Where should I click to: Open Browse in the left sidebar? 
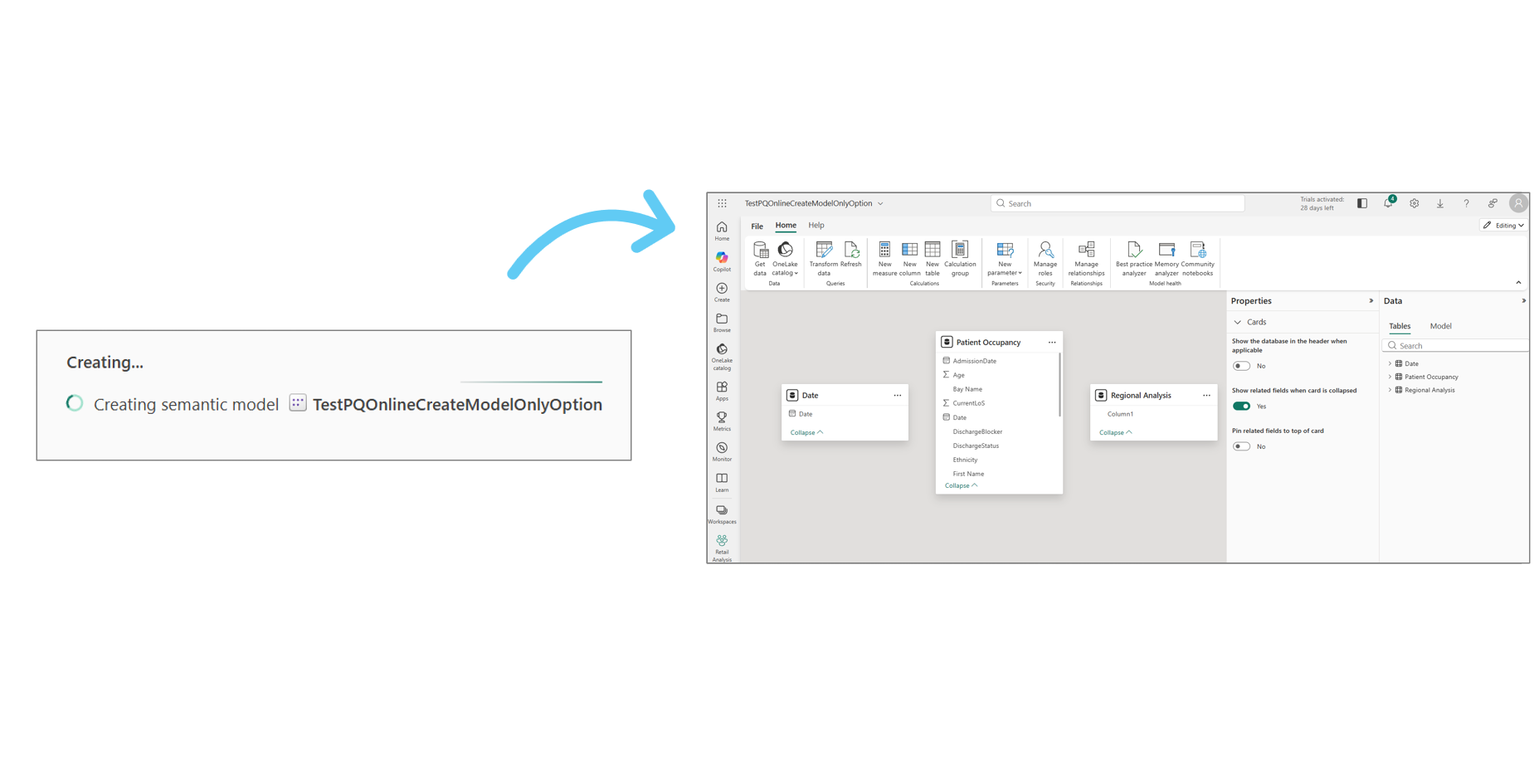click(x=722, y=323)
